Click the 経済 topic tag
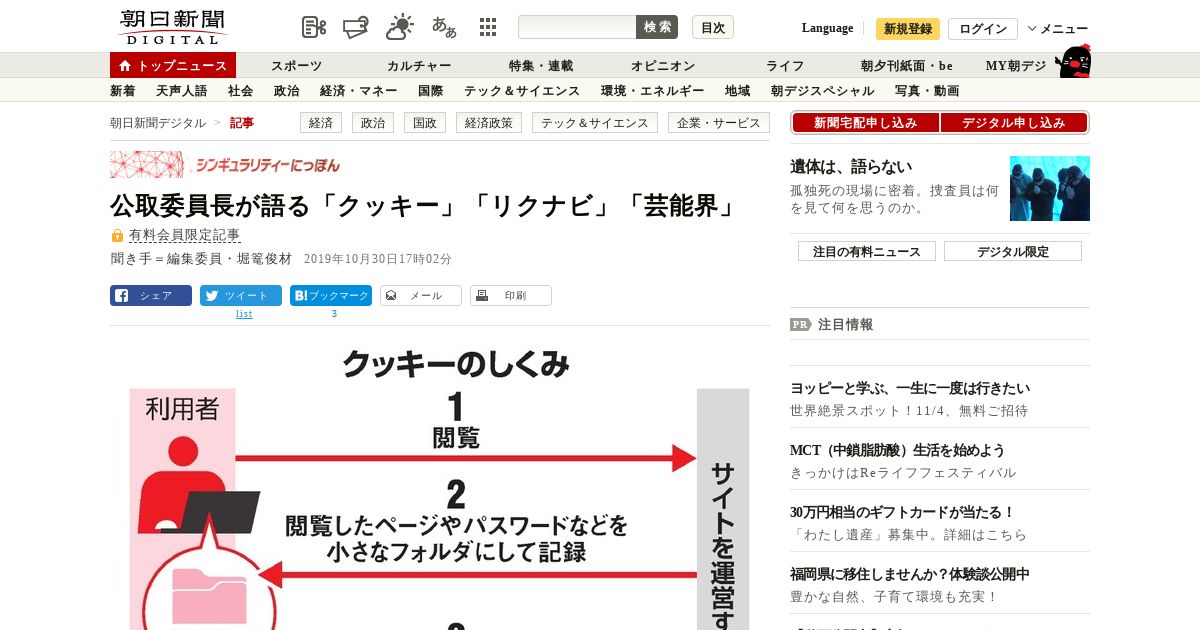The height and width of the screenshot is (630, 1200). (321, 123)
